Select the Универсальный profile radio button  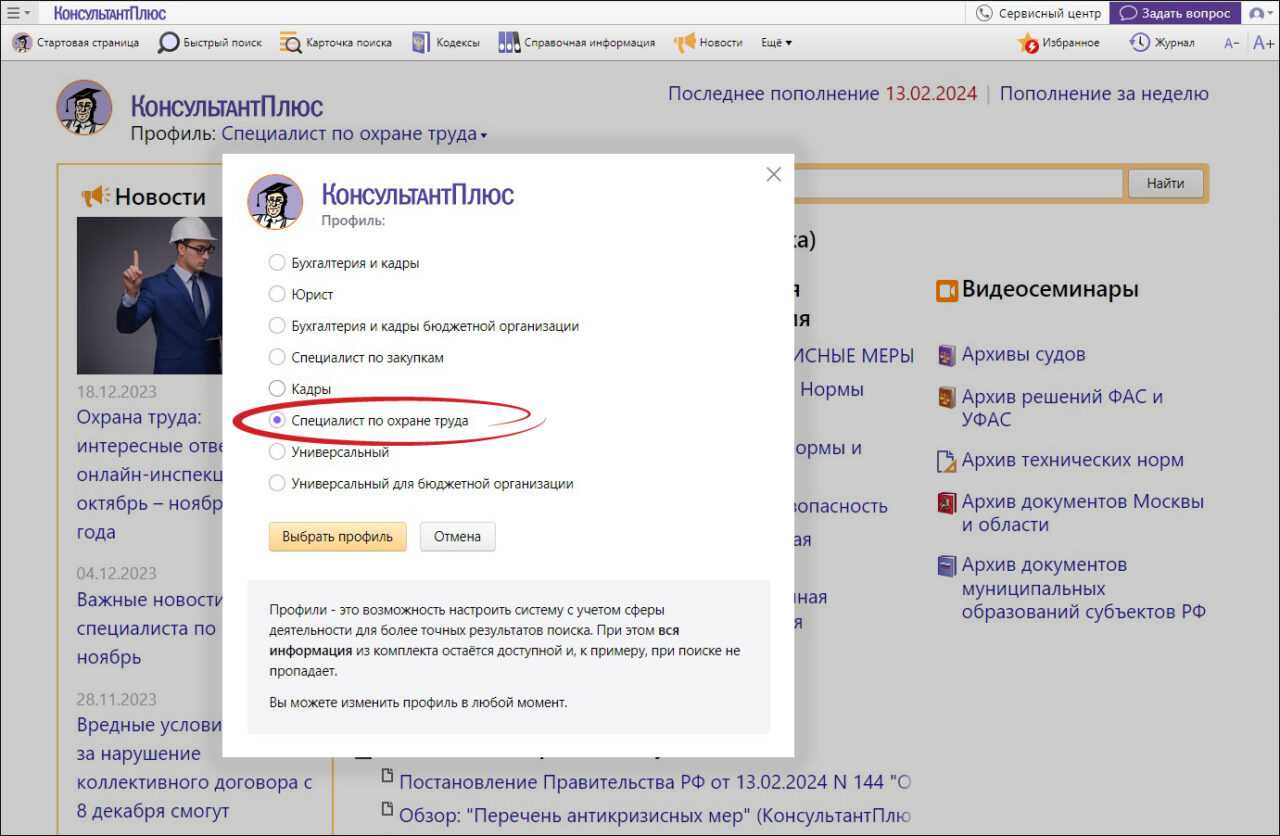point(277,452)
